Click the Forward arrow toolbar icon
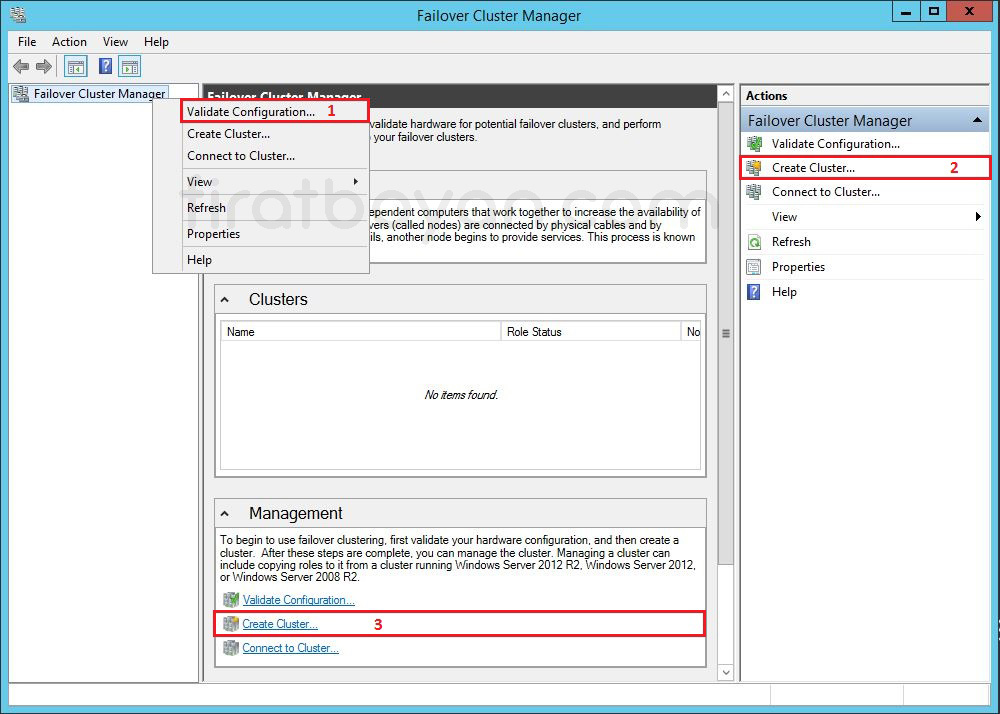The width and height of the screenshot is (1000, 714). [44, 66]
